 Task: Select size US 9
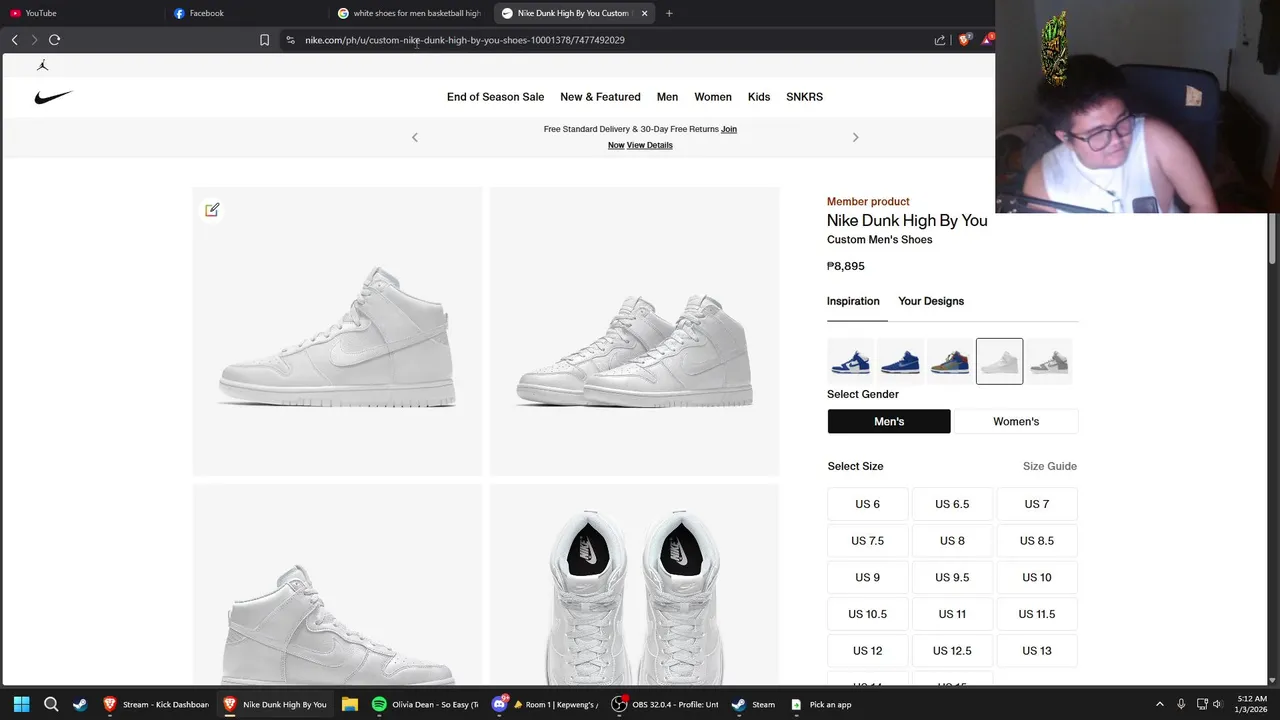pos(868,577)
